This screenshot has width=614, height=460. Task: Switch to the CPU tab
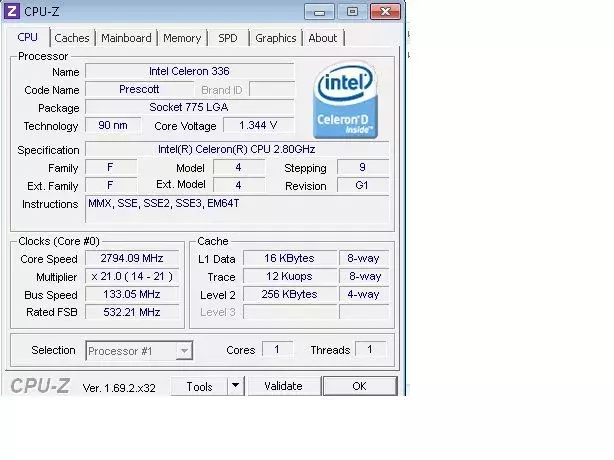[x=27, y=37]
